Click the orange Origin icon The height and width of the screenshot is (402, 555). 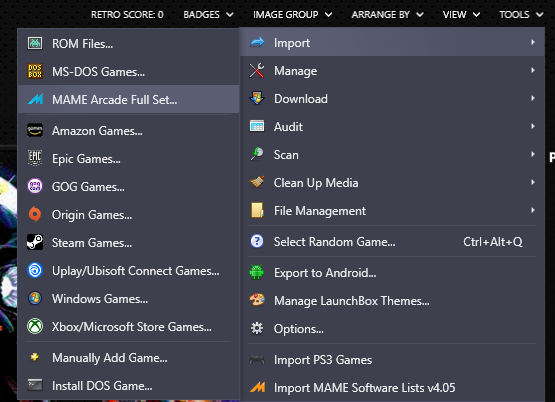[35, 214]
